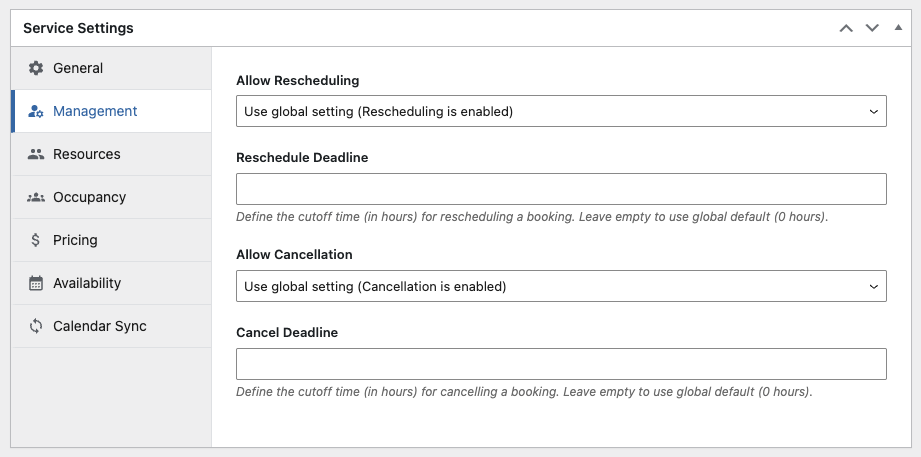Viewport: 921px width, 457px height.
Task: Open the Calendar Sync tab
Action: click(x=99, y=326)
